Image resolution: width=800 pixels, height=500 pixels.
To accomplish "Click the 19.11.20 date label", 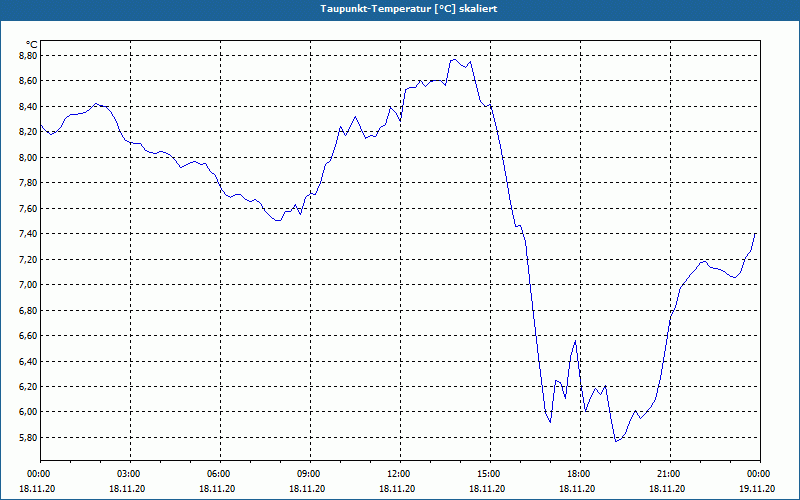I will point(757,488).
